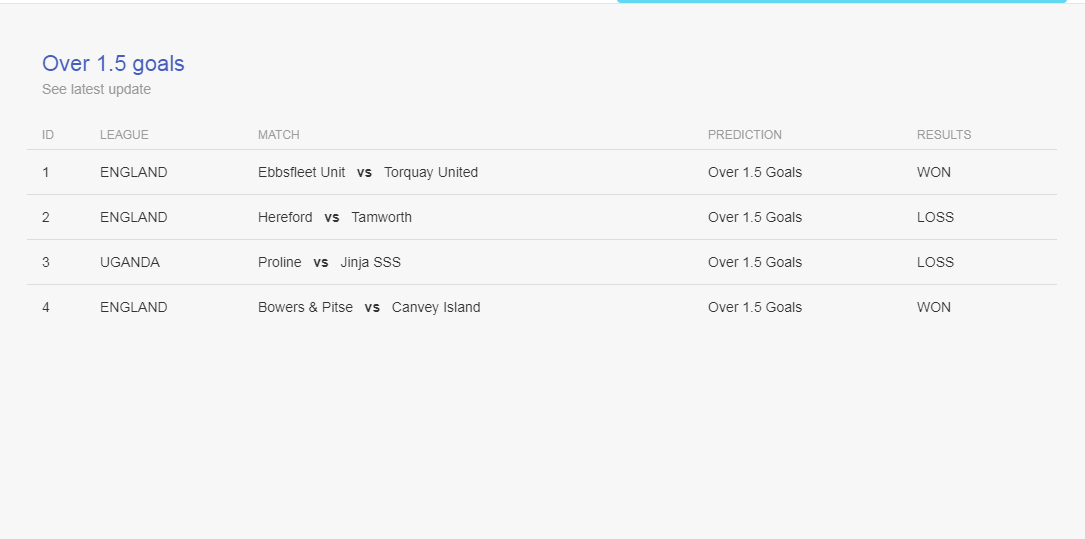Click the PREDICTION column header
Viewport: 1085px width, 539px height.
pos(744,135)
